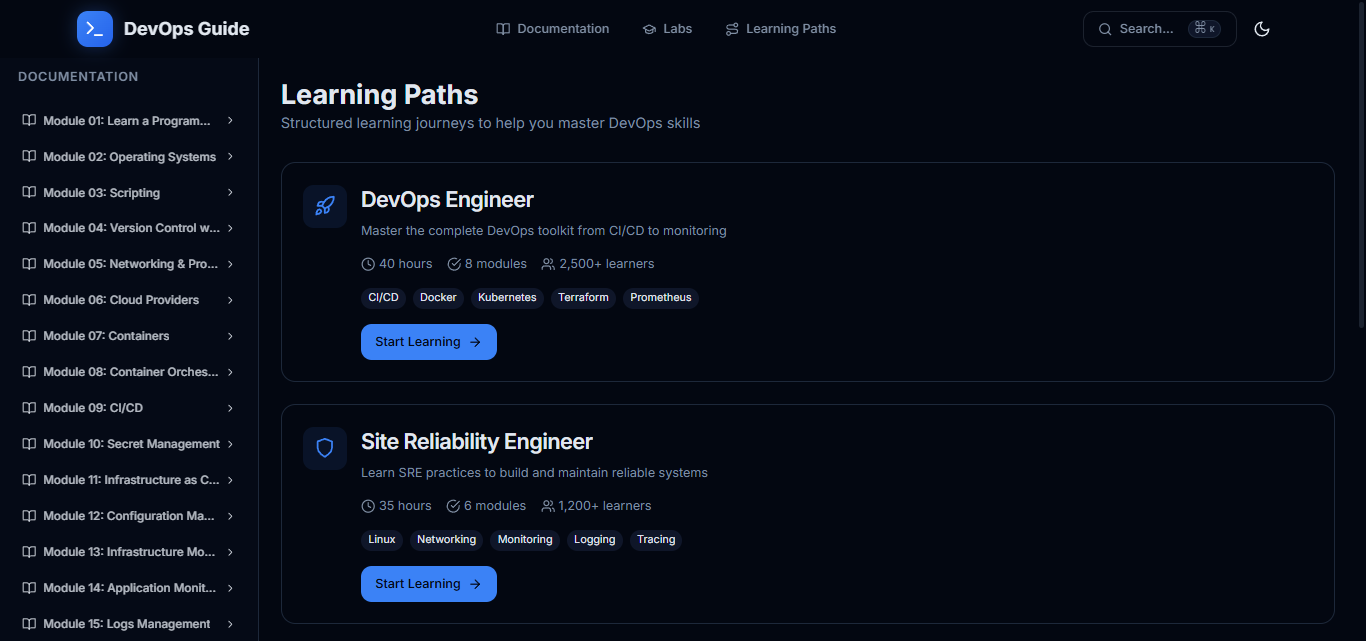Open the Documentation menu item

(x=562, y=28)
